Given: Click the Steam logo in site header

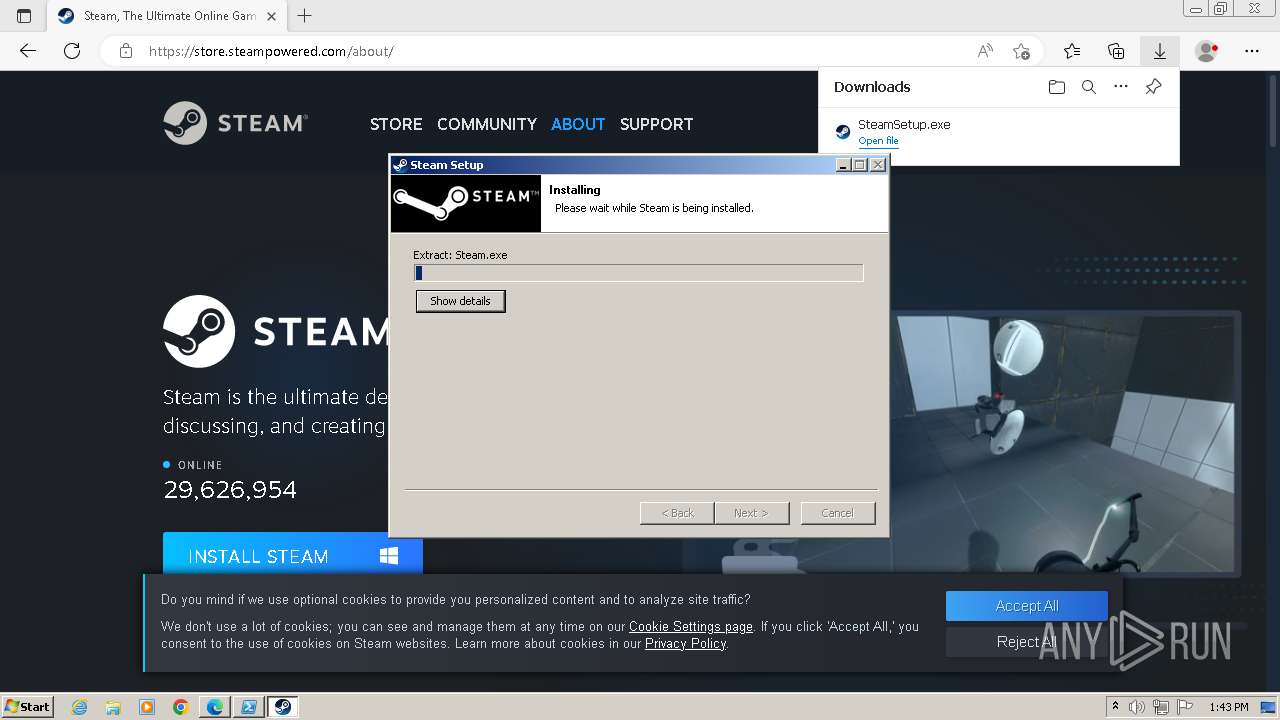Looking at the screenshot, I should coord(235,123).
